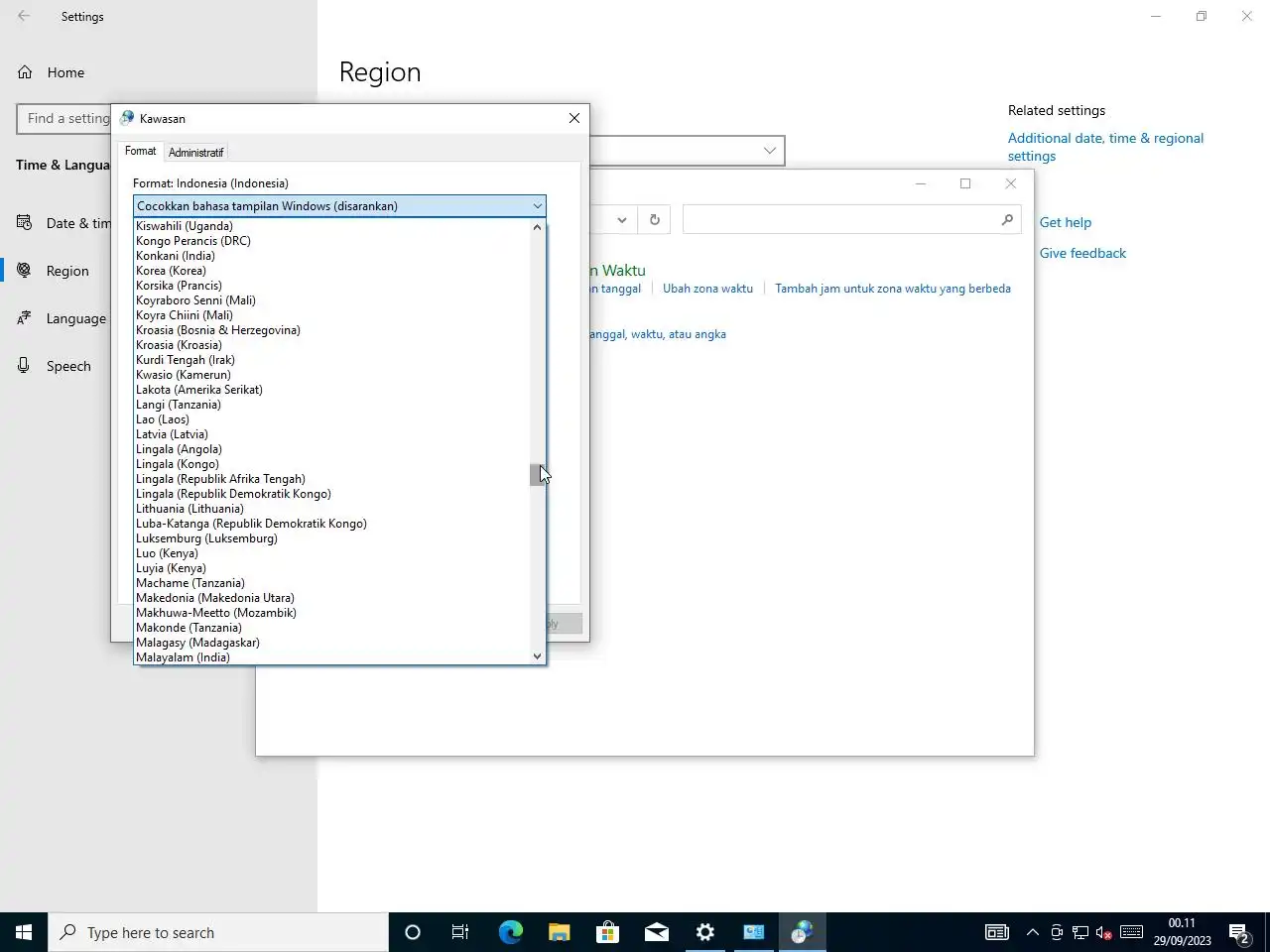Screen dimensions: 1270x952
Task: Open Microsoft Store from taskbar
Action: 607,932
